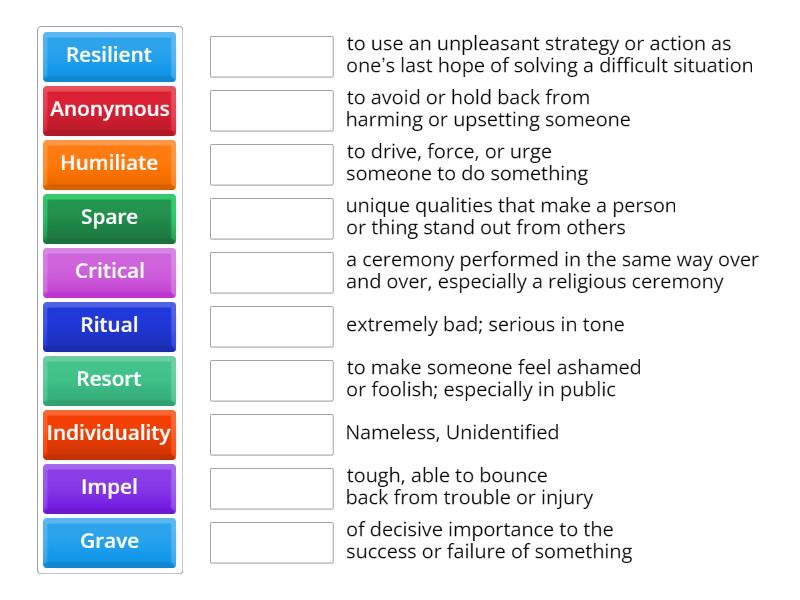Select the Ritual word tile

pos(109,326)
